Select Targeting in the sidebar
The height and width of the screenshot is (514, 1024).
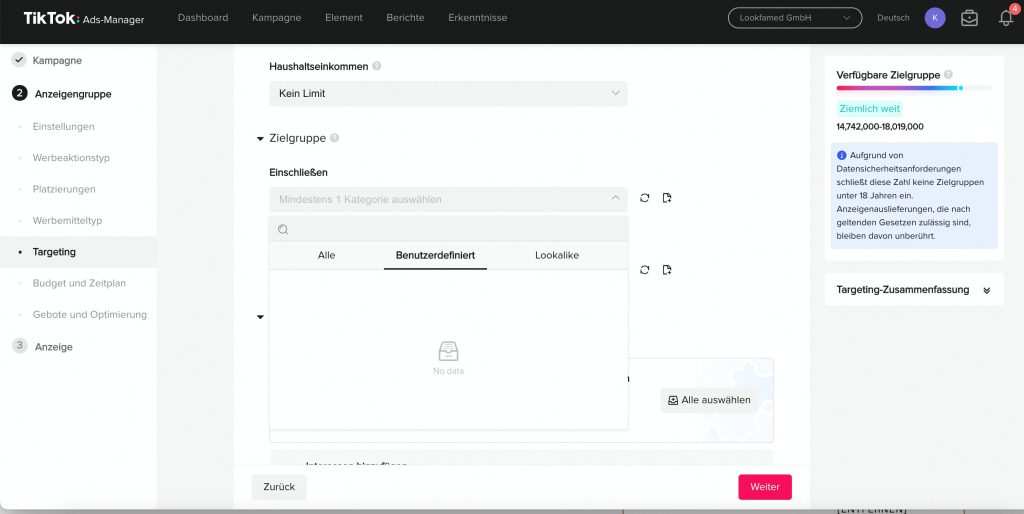[78, 251]
